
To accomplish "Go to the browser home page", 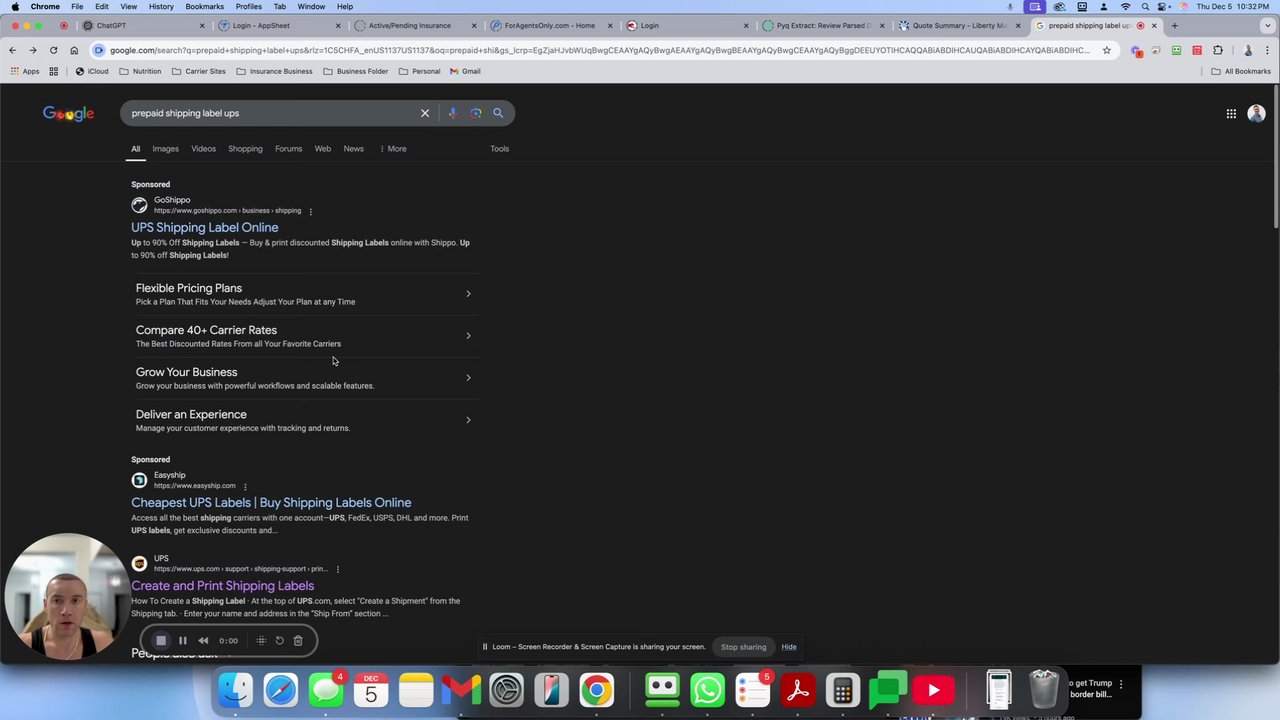I will coord(74,50).
